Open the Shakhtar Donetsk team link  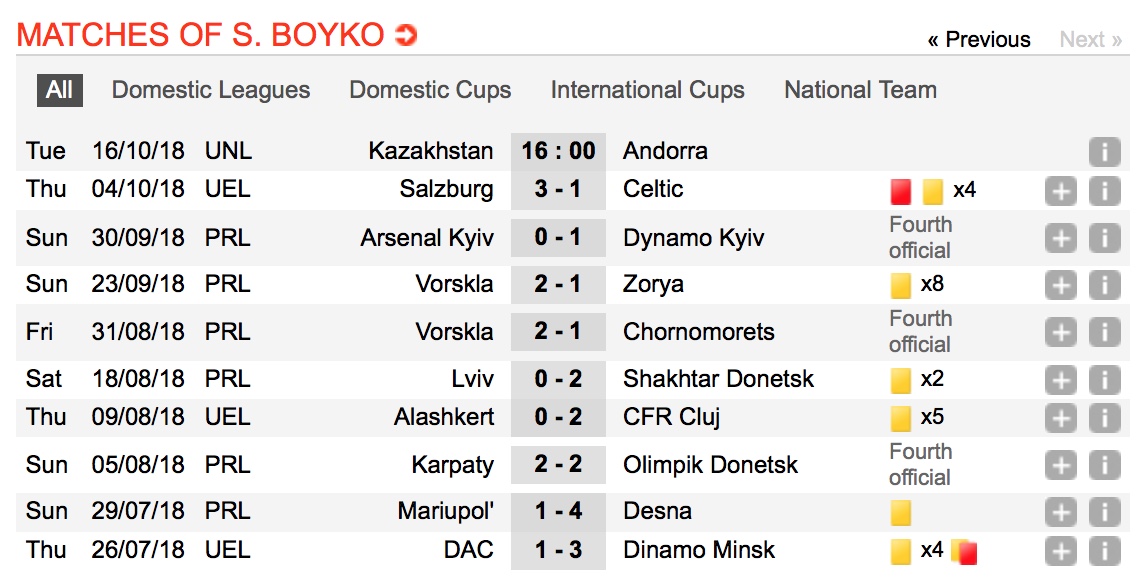[x=718, y=379]
